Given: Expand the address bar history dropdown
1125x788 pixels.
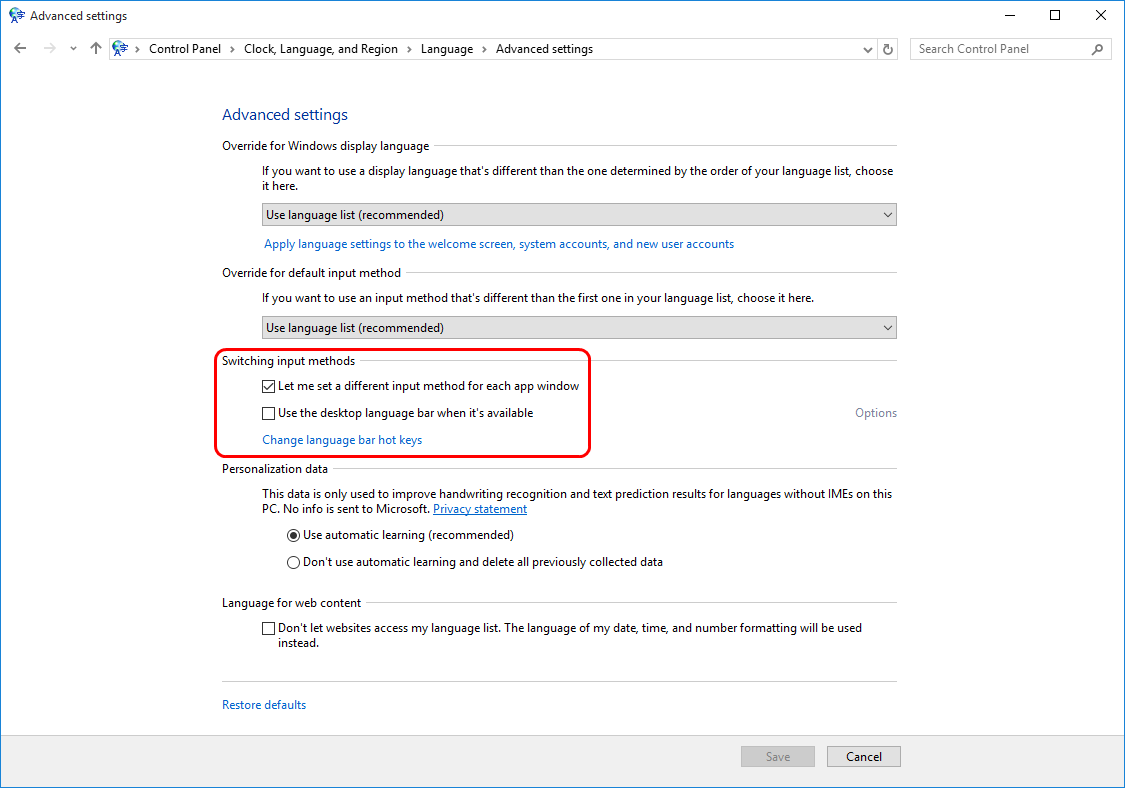Looking at the screenshot, I should (867, 48).
